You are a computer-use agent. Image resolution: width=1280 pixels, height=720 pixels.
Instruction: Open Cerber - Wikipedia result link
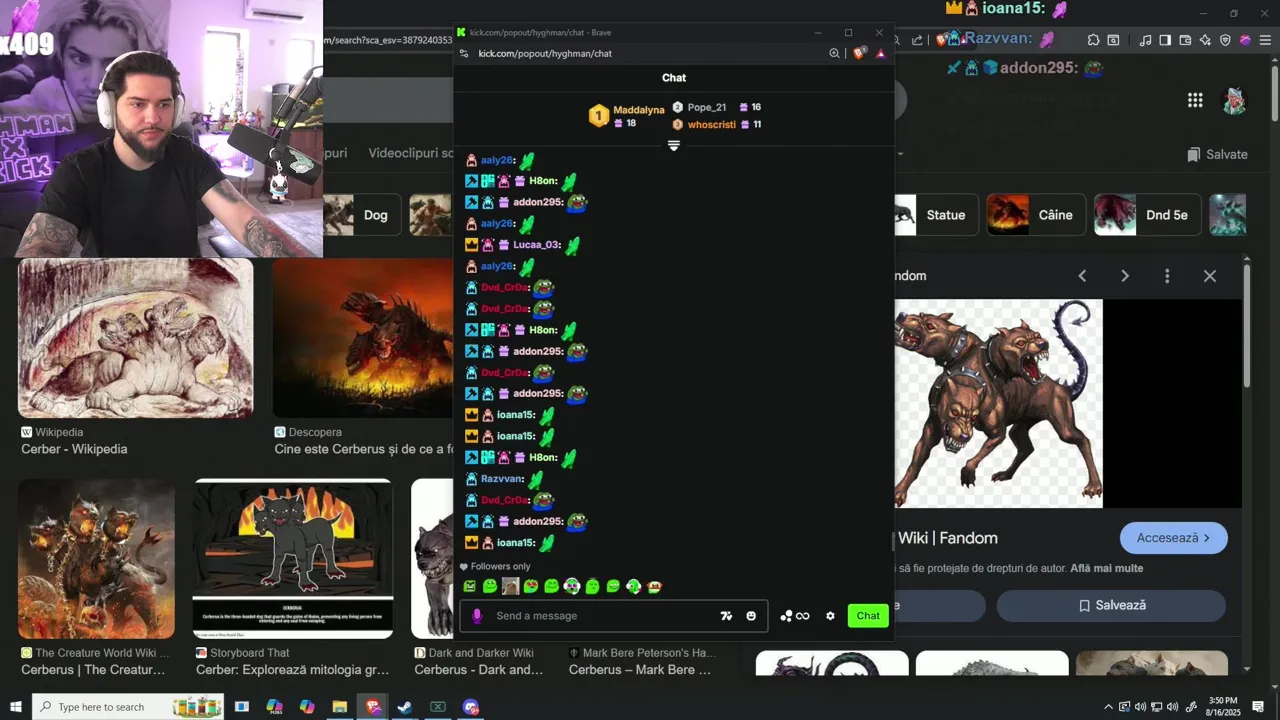pyautogui.click(x=74, y=450)
